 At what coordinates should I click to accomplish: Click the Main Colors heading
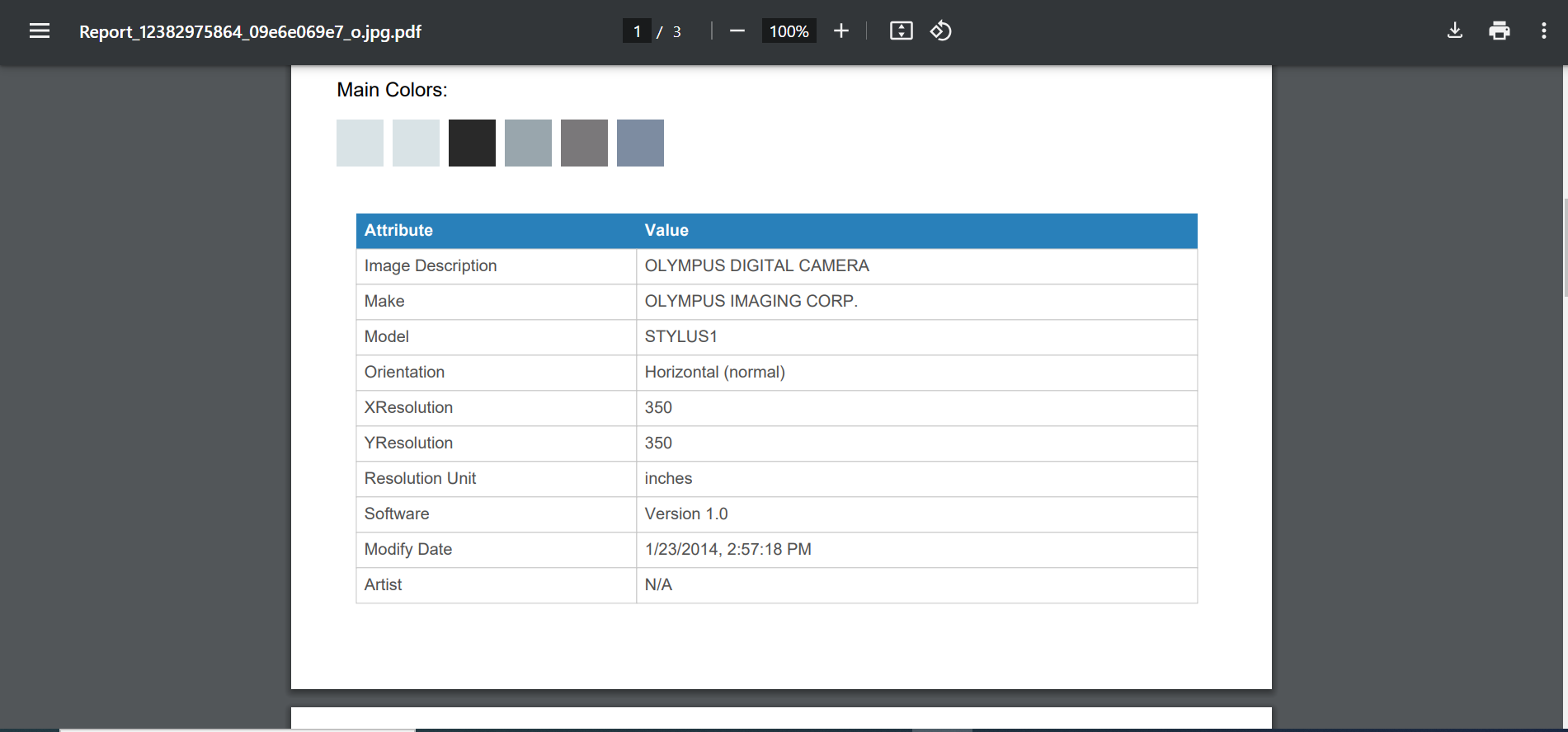[x=392, y=90]
